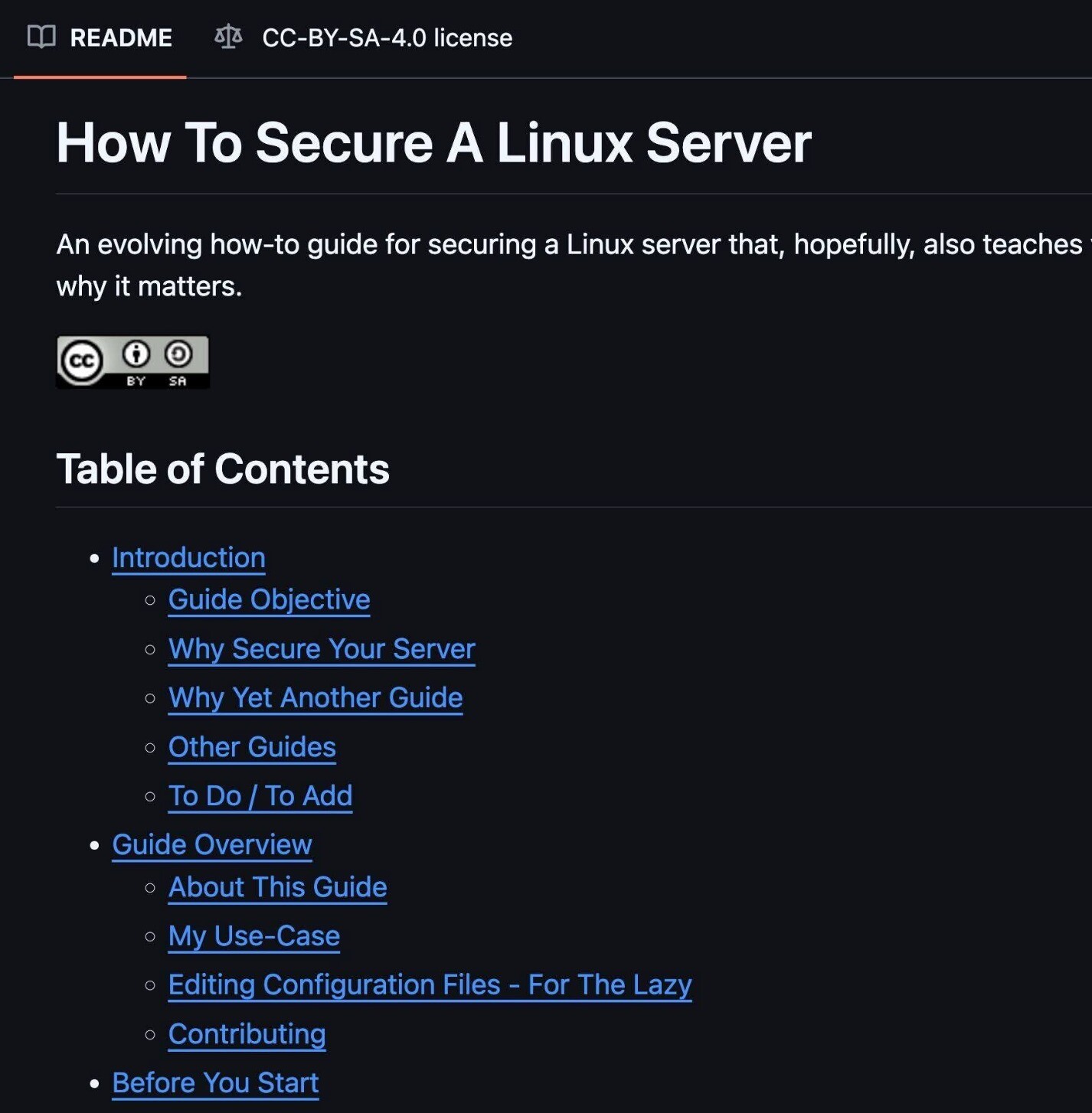Switch to the README tab
This screenshot has height=1113, width=1092.
coord(120,38)
